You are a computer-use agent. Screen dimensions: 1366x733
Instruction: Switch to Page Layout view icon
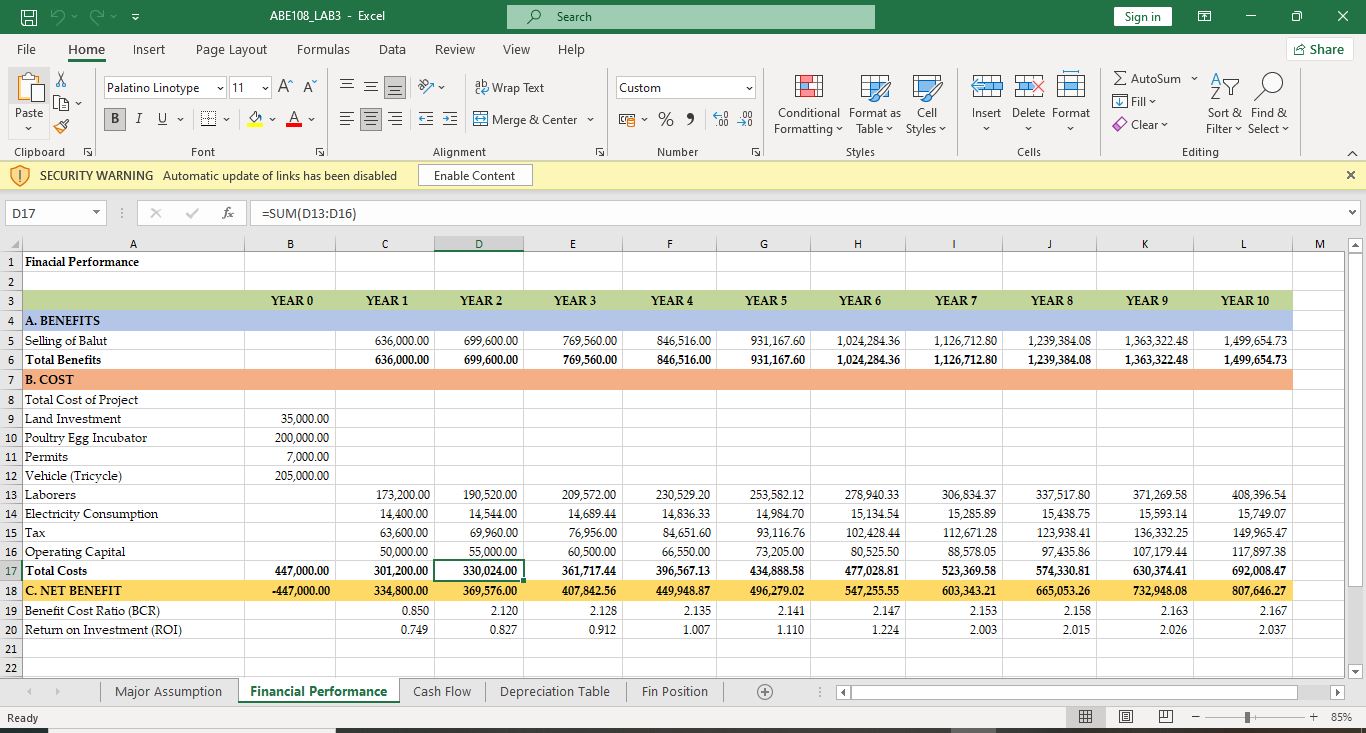pyautogui.click(x=1124, y=717)
